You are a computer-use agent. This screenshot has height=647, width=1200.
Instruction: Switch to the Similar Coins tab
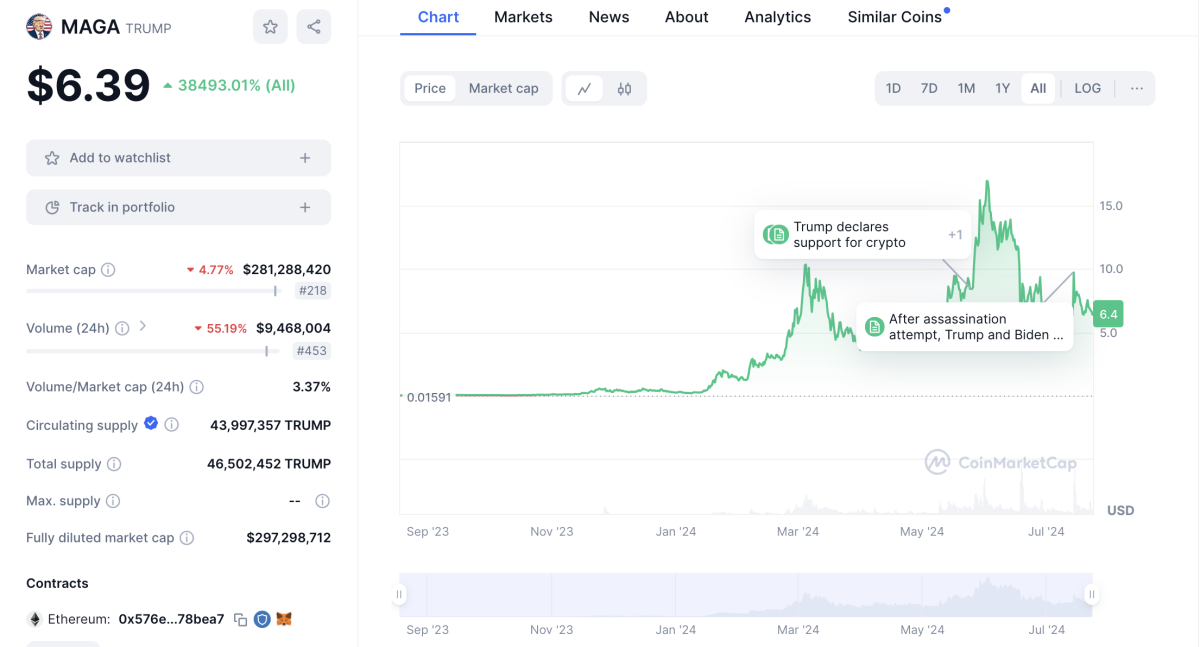click(895, 17)
